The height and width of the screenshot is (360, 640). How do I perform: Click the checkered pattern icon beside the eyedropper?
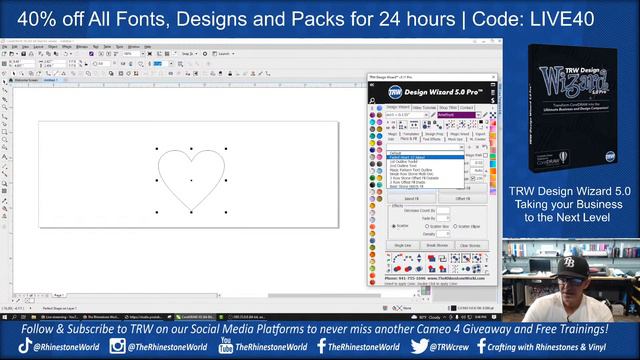coord(493,116)
